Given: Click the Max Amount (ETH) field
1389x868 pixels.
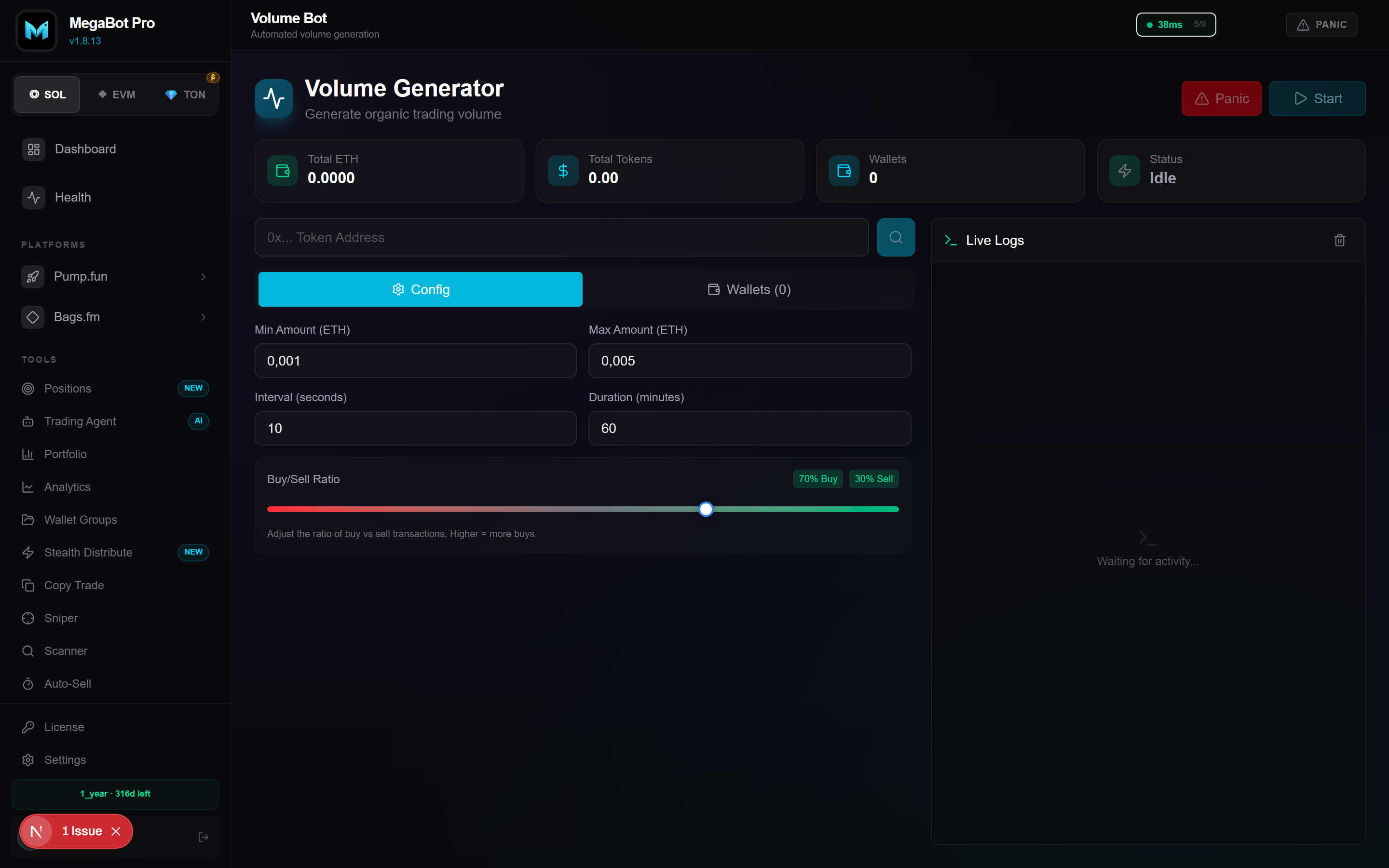Looking at the screenshot, I should click(749, 361).
